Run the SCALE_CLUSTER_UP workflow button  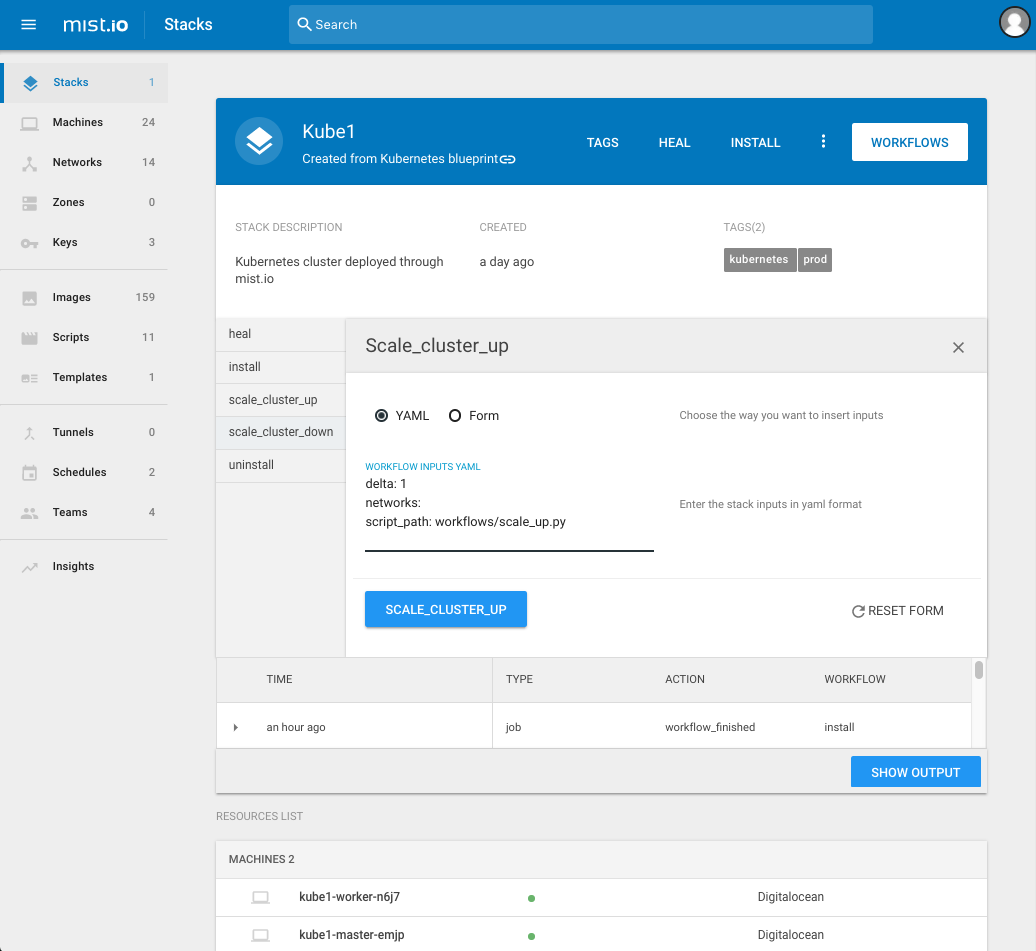tap(445, 609)
